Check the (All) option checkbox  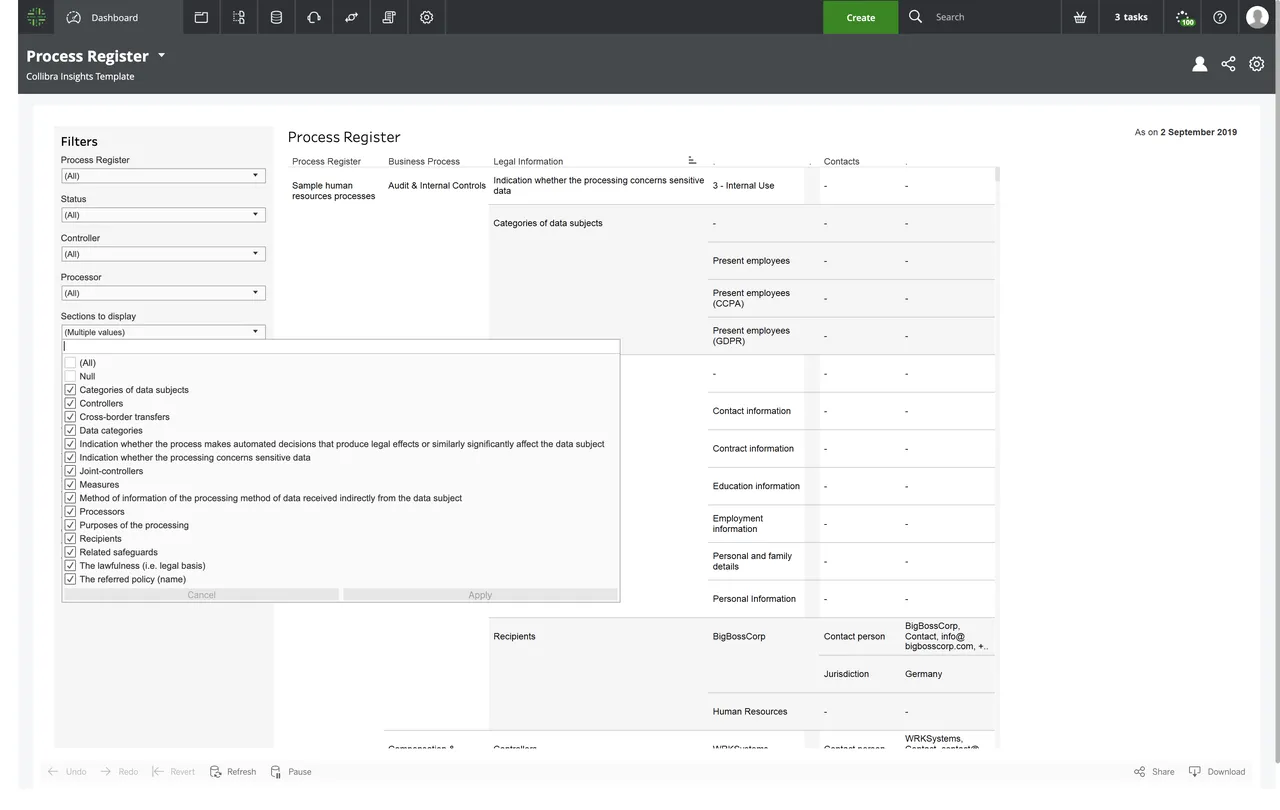[70, 363]
